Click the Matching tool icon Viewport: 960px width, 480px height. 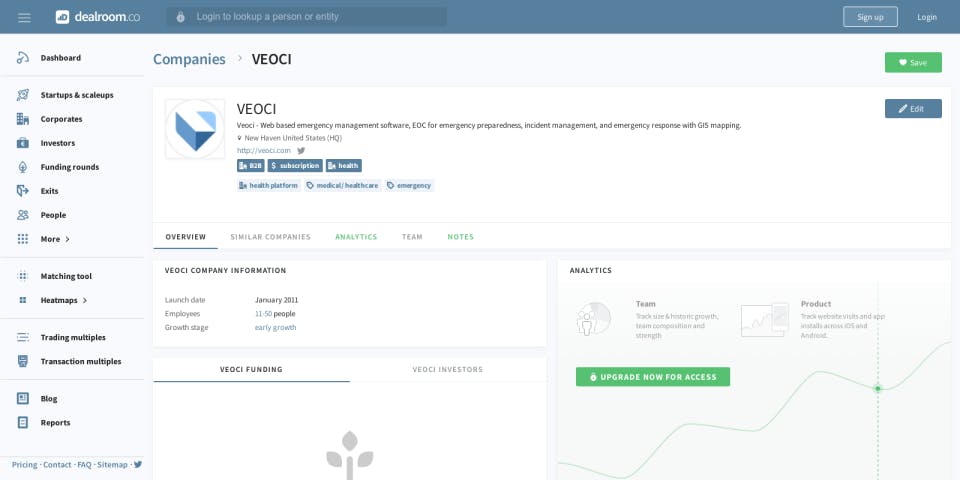[x=23, y=276]
